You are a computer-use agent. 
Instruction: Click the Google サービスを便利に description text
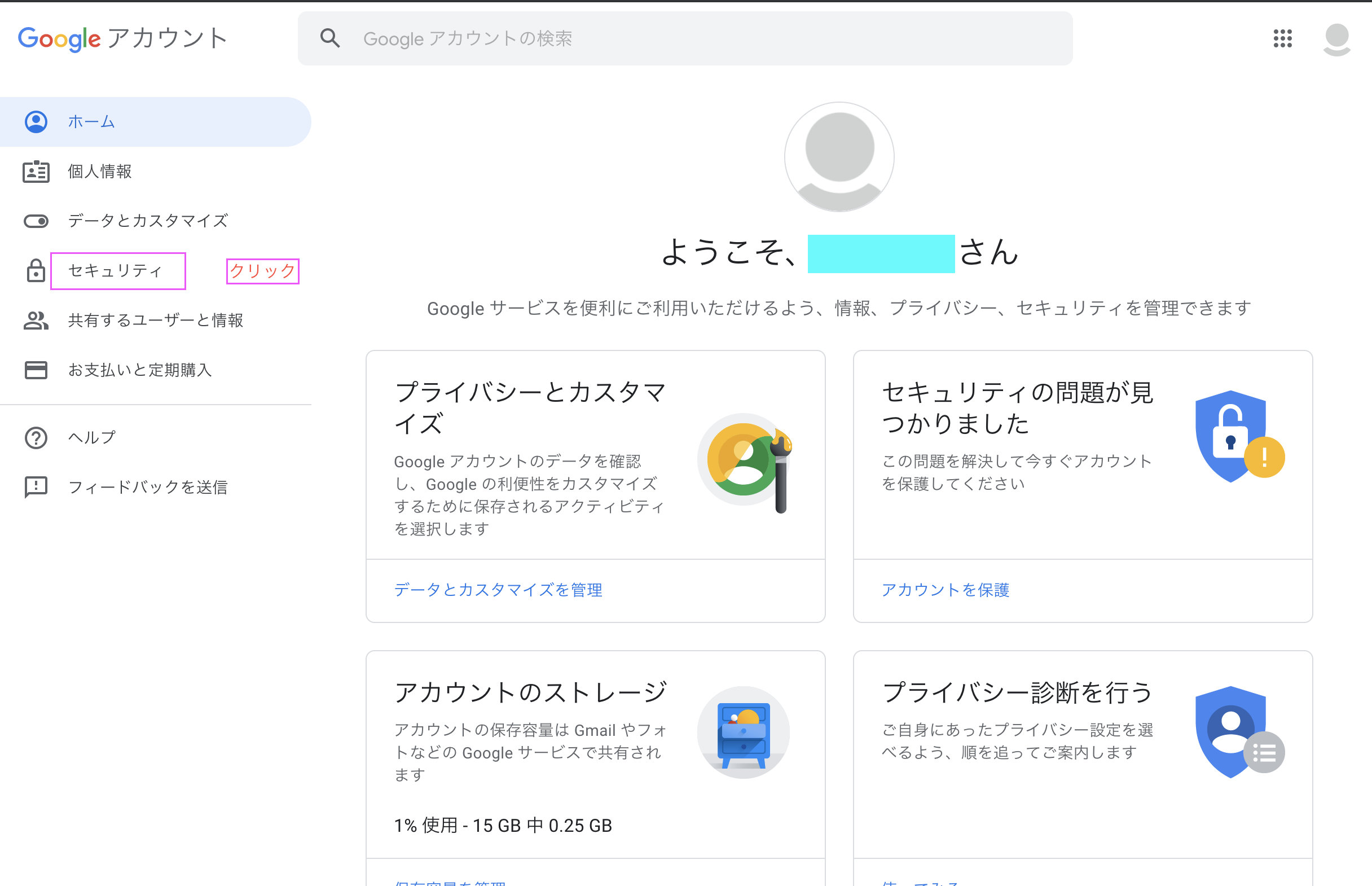[839, 308]
